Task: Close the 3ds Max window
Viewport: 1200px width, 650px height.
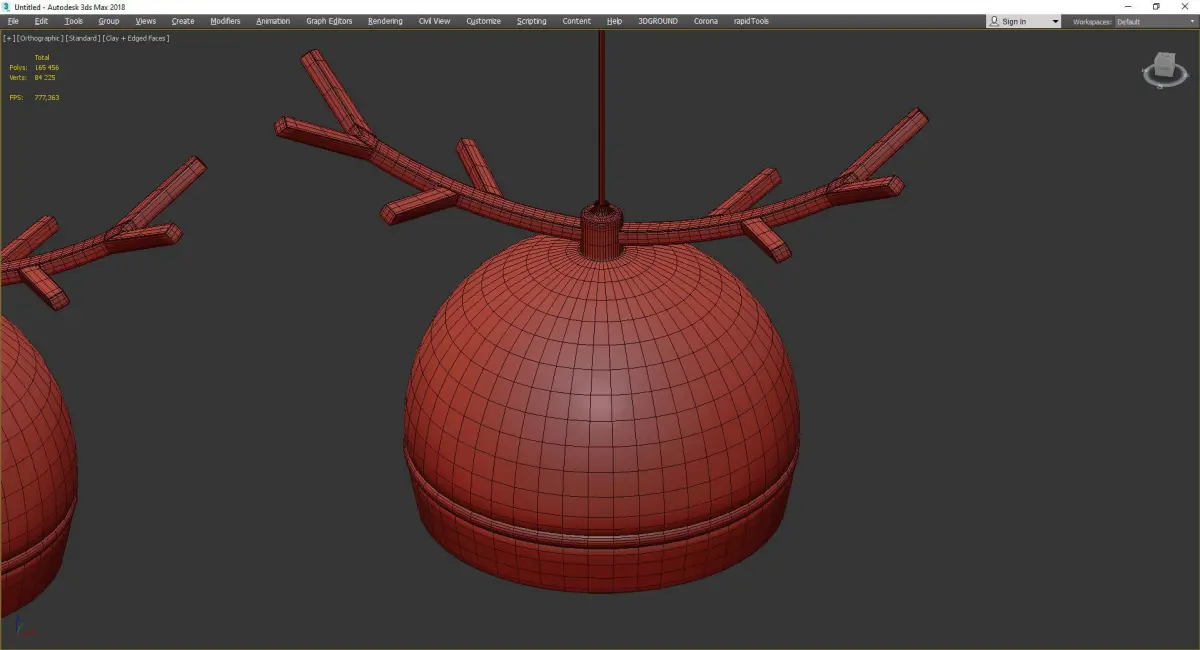Action: (x=1184, y=7)
